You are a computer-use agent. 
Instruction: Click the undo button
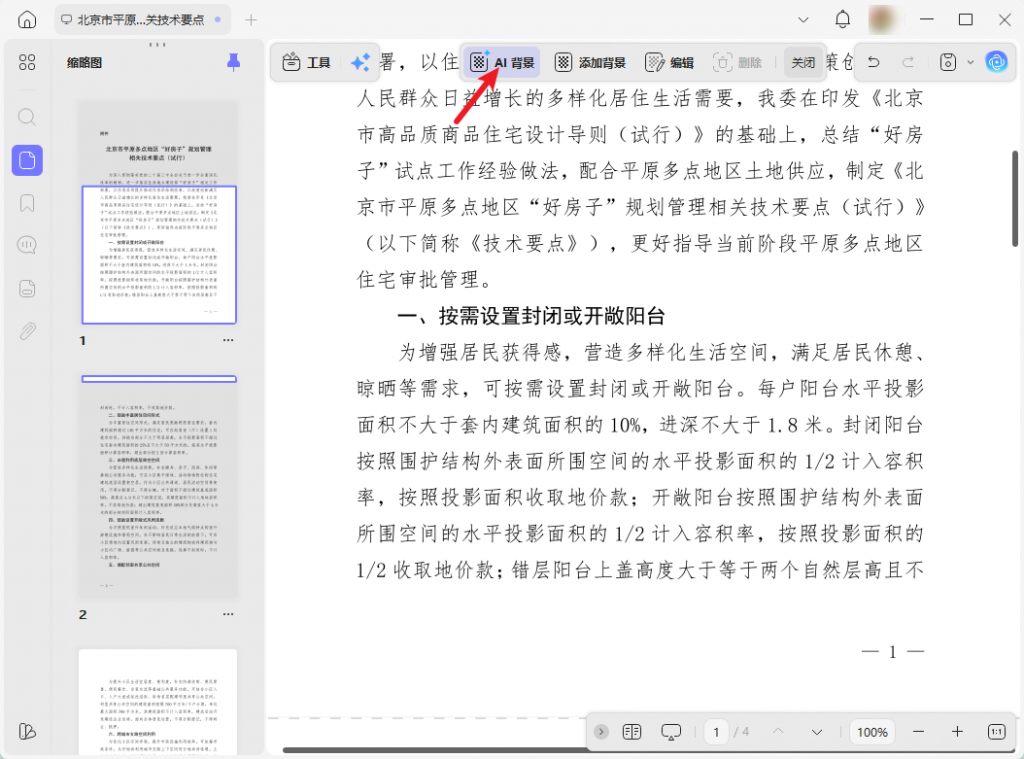(874, 62)
